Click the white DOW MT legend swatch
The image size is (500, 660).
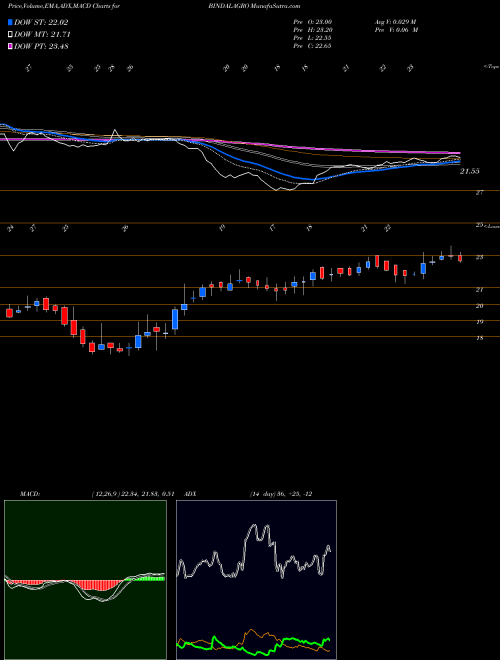coord(10,34)
